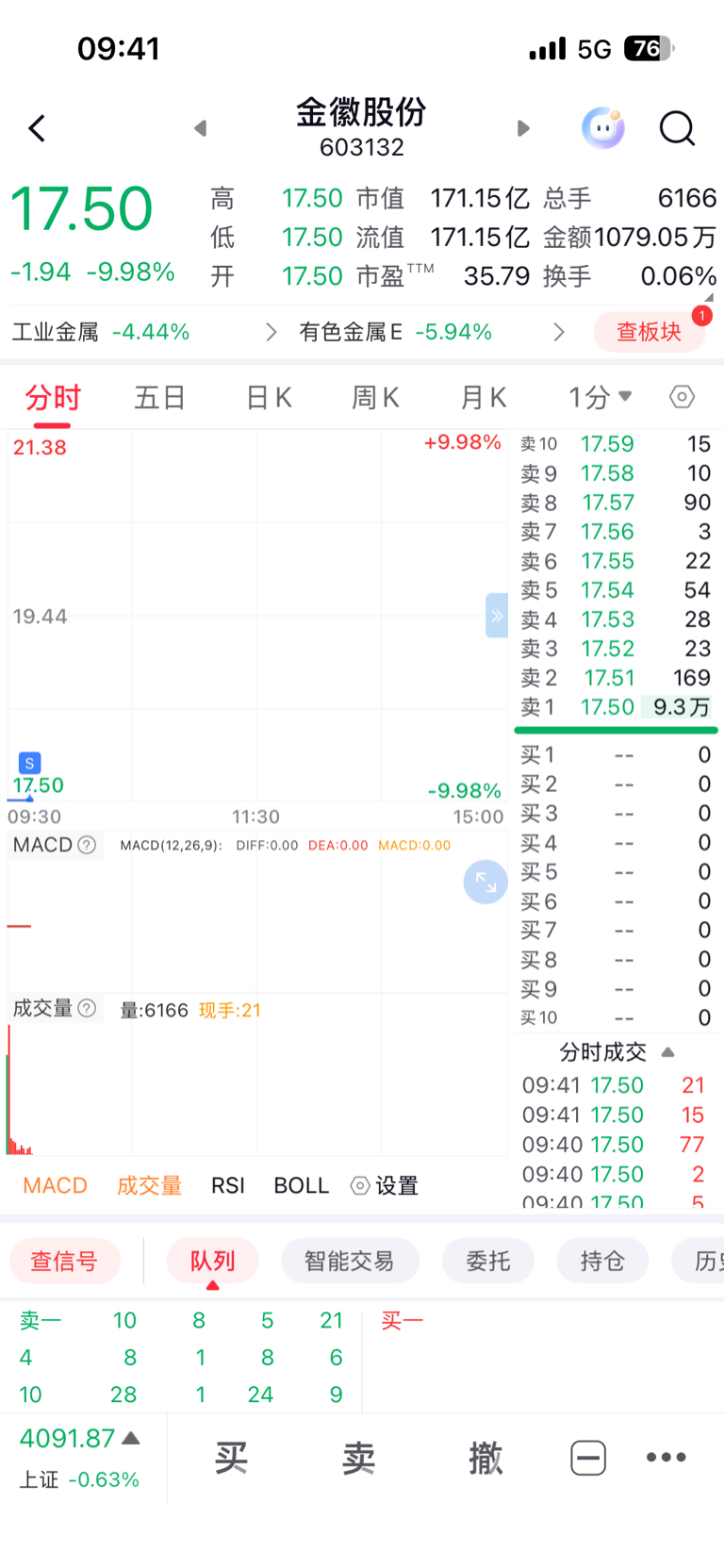Switch to 分时 tab
The image size is (724, 1568).
click(53, 398)
